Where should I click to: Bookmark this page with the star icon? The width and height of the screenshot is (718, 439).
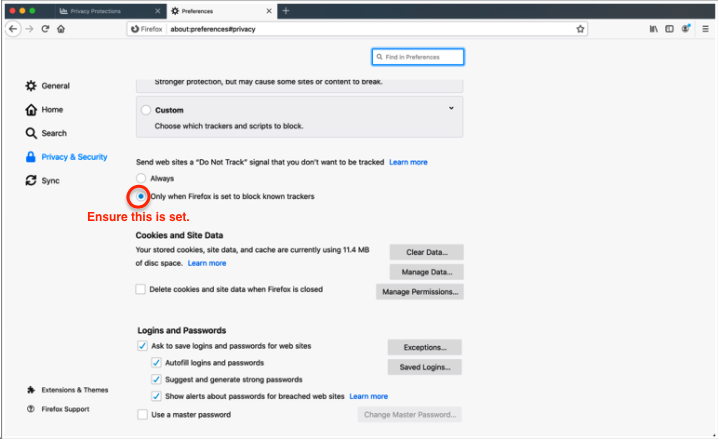[580, 29]
